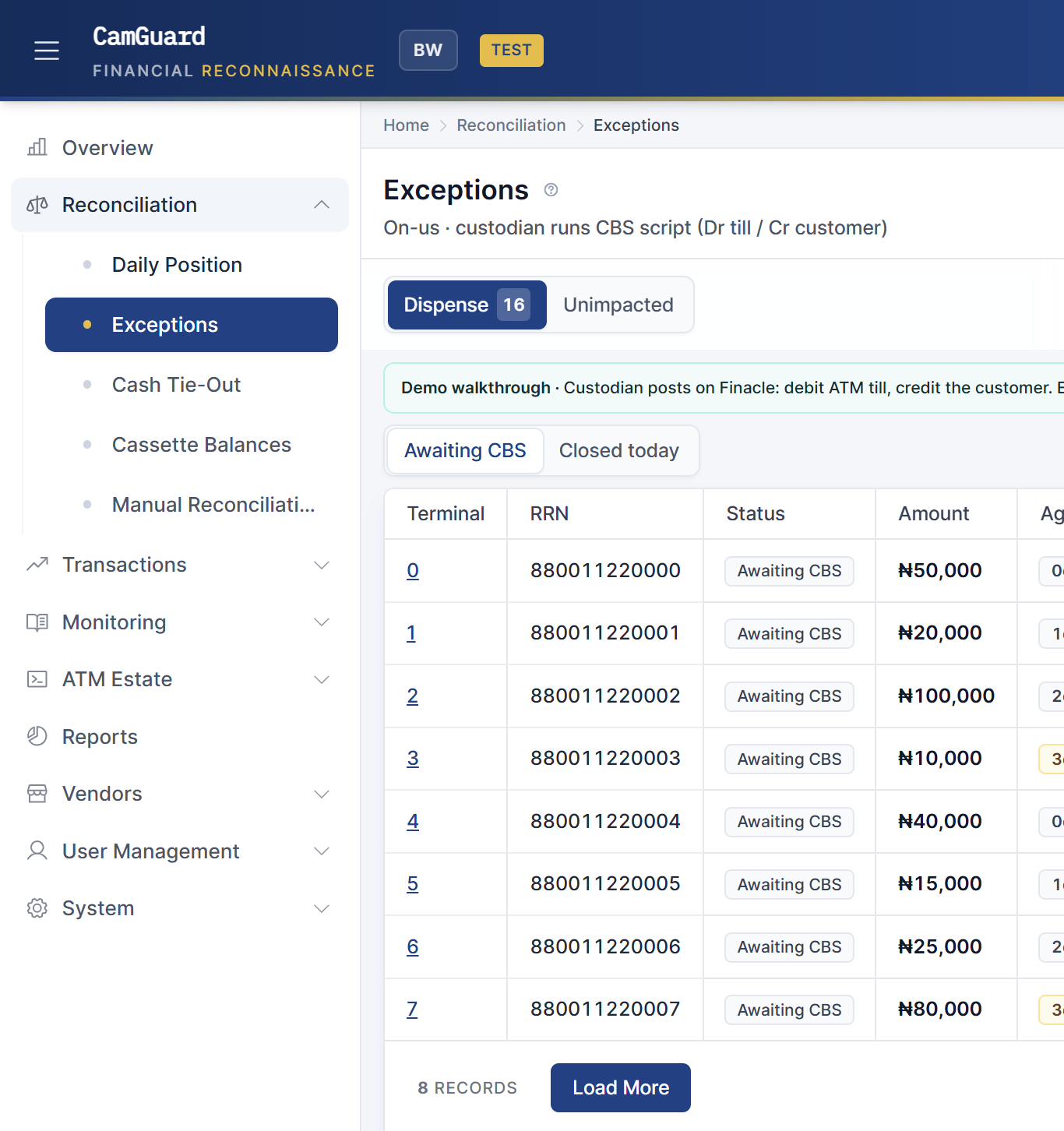Expand the ATM Estate menu chevron
Screen dimensions: 1064x1131
[322, 679]
